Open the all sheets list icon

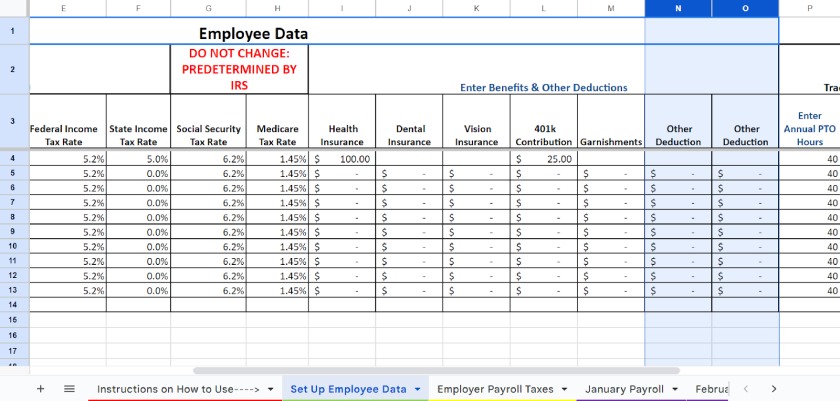click(x=69, y=389)
